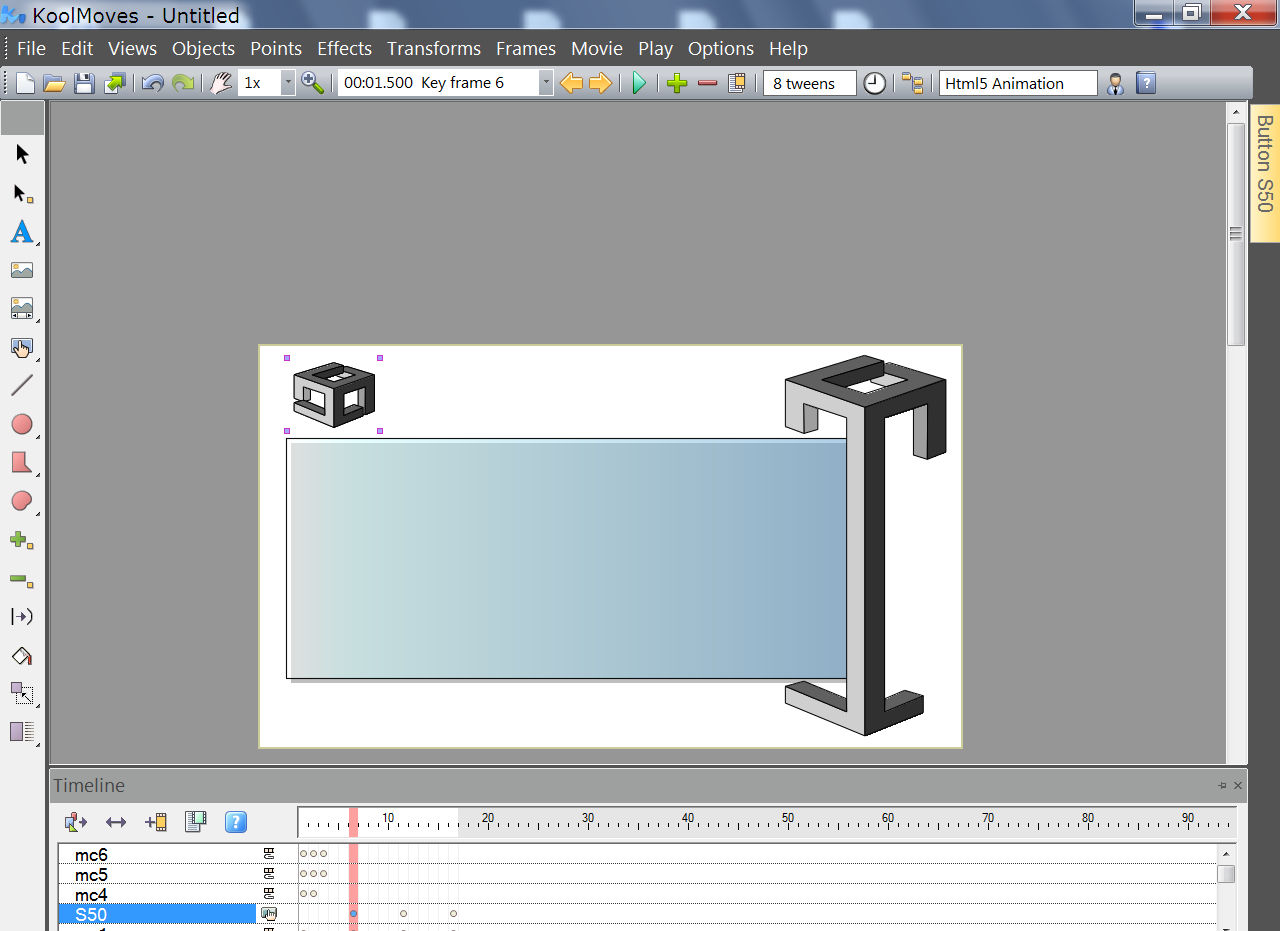
Task: Add a key frame with green plus
Action: (677, 84)
